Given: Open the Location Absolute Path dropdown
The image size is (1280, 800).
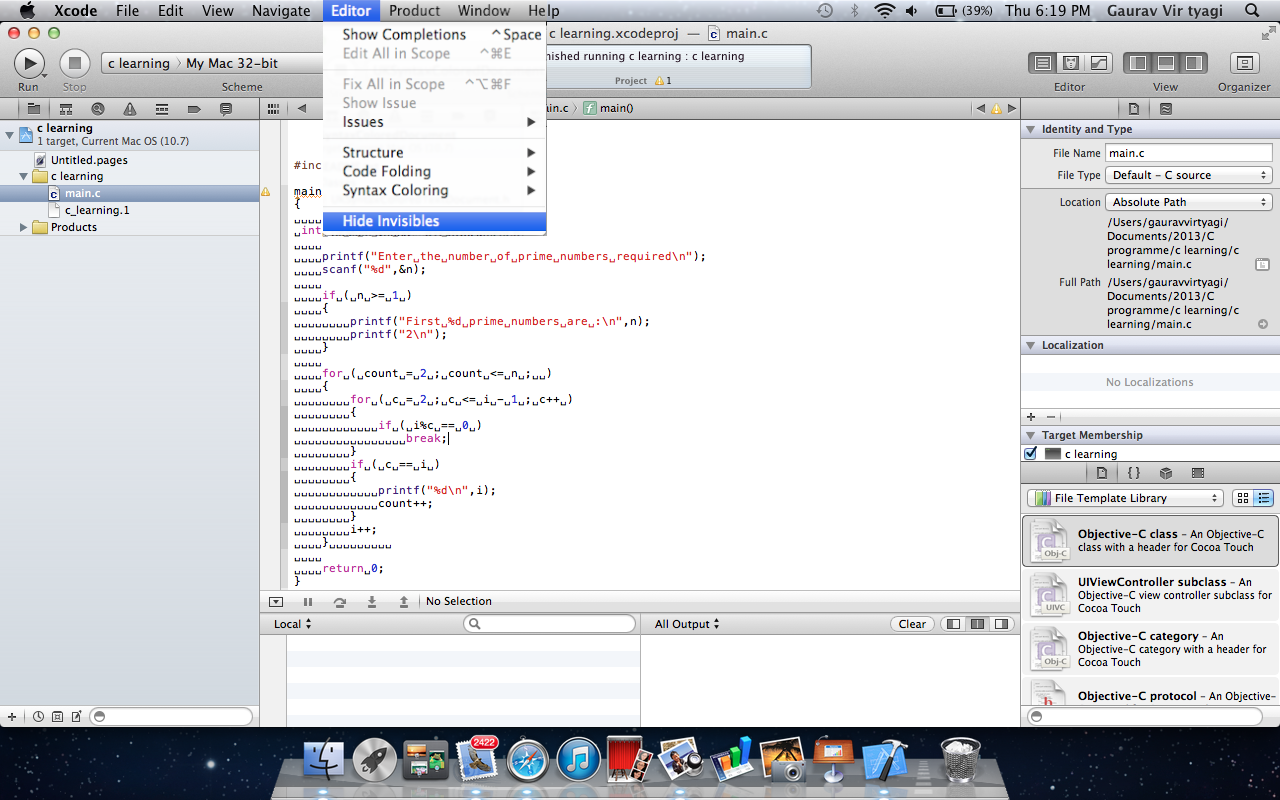Looking at the screenshot, I should coord(1189,202).
